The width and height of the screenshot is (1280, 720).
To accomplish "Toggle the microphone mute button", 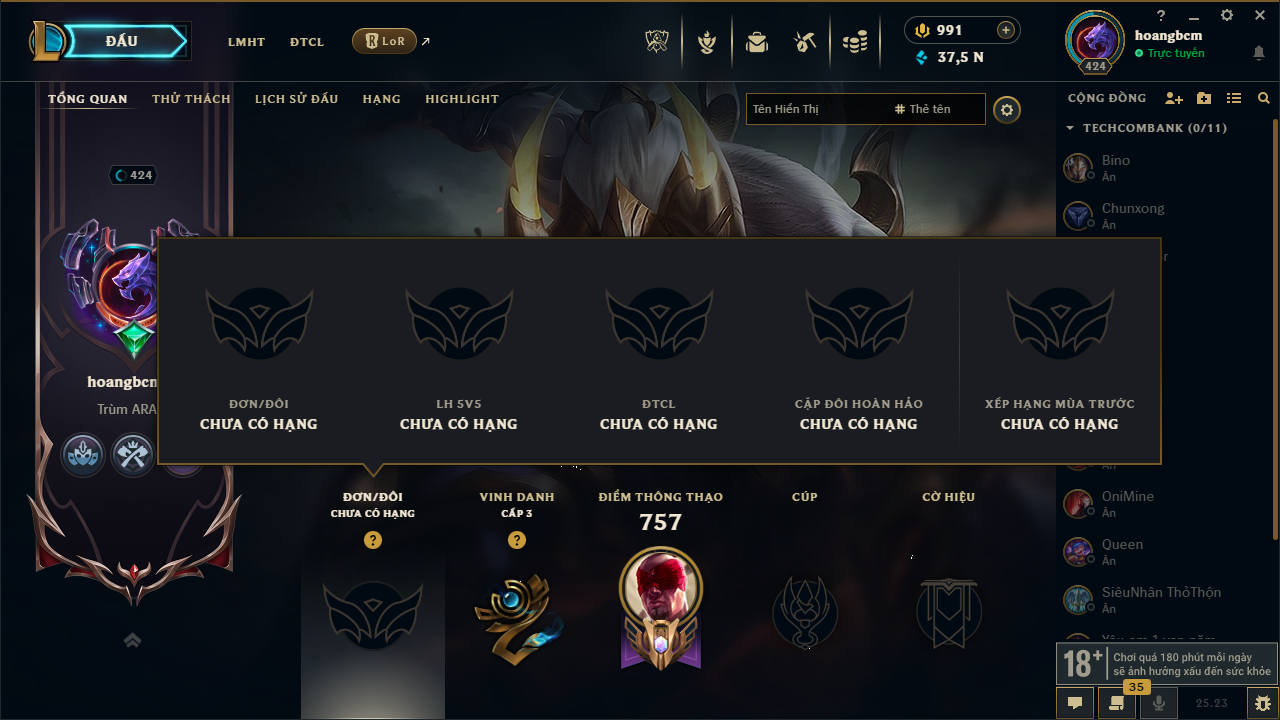I will click(x=1159, y=703).
